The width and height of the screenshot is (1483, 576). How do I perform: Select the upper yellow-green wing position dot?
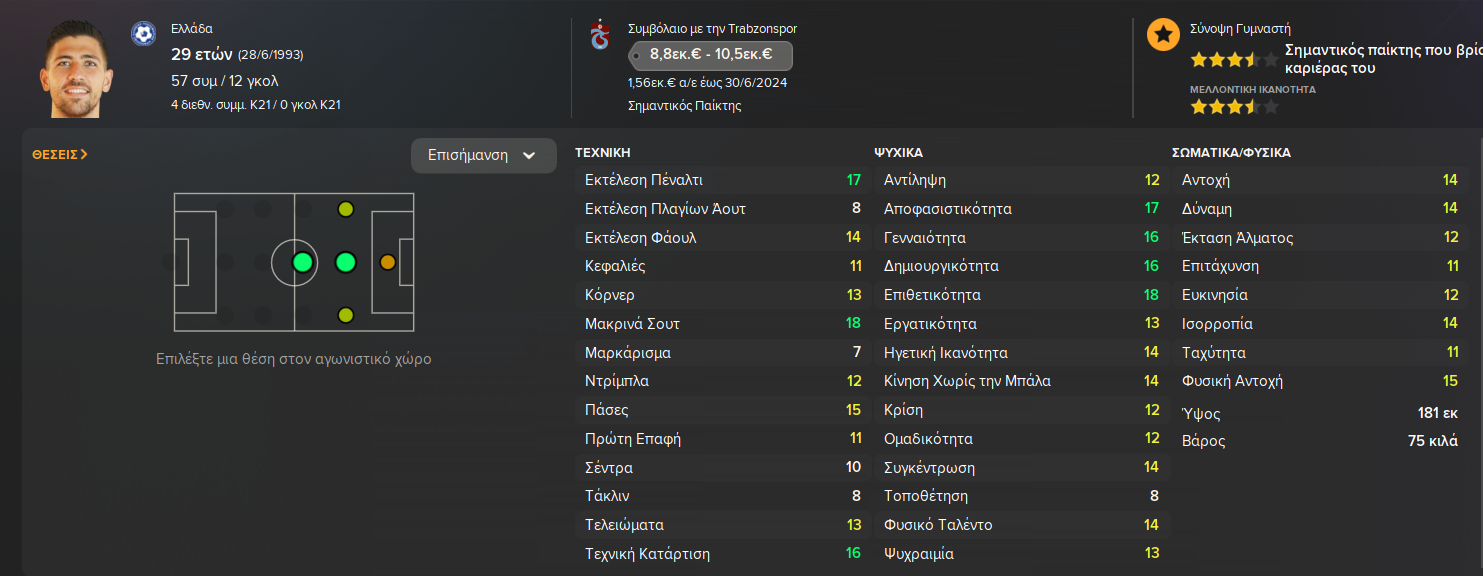346,209
